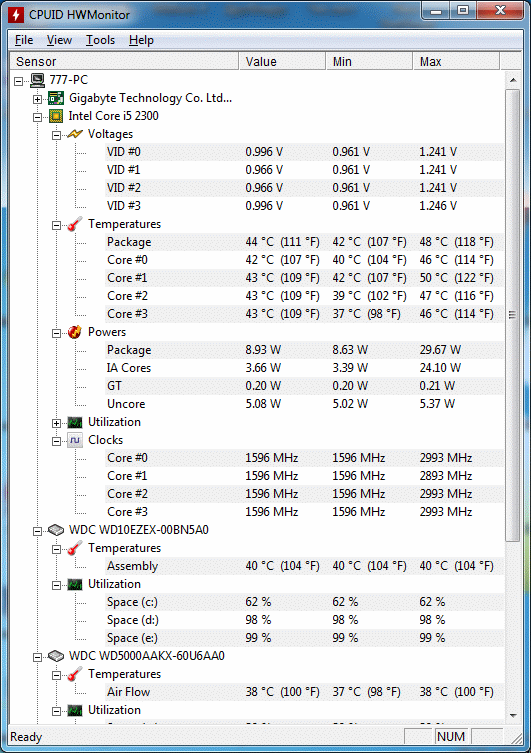
Task: Minimize the HWMonitor window
Action: click(436, 11)
